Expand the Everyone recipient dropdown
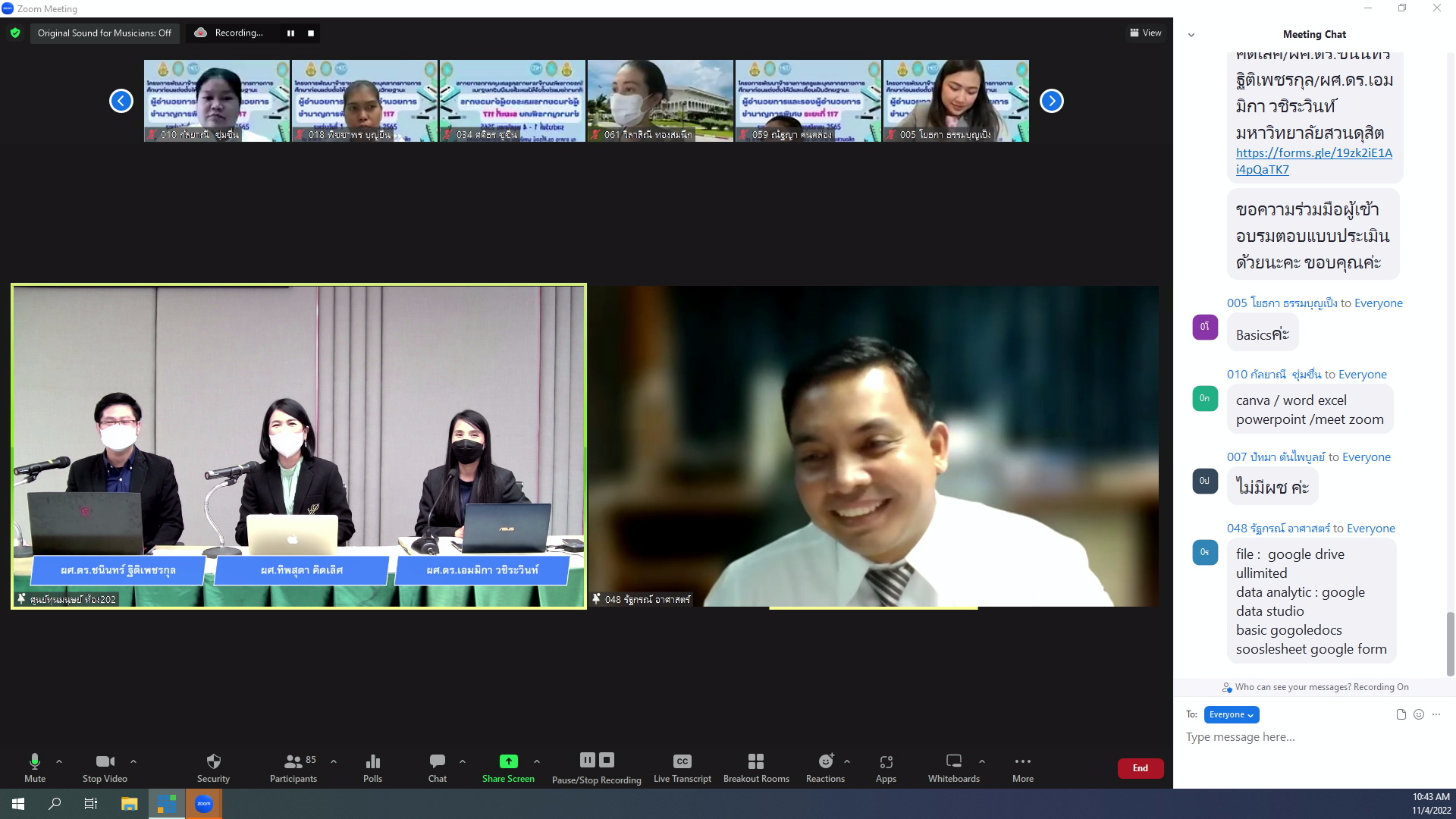1456x819 pixels. point(1231,714)
